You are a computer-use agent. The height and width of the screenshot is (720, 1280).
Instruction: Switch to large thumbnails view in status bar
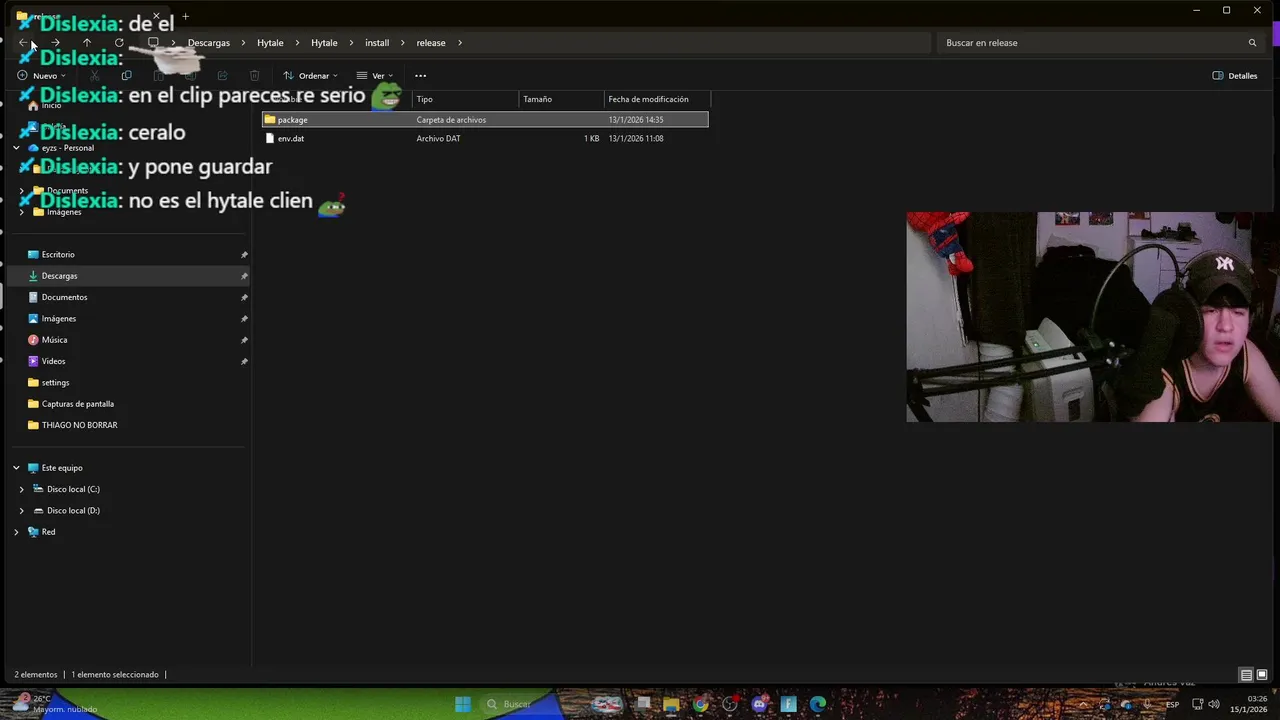coord(1262,675)
